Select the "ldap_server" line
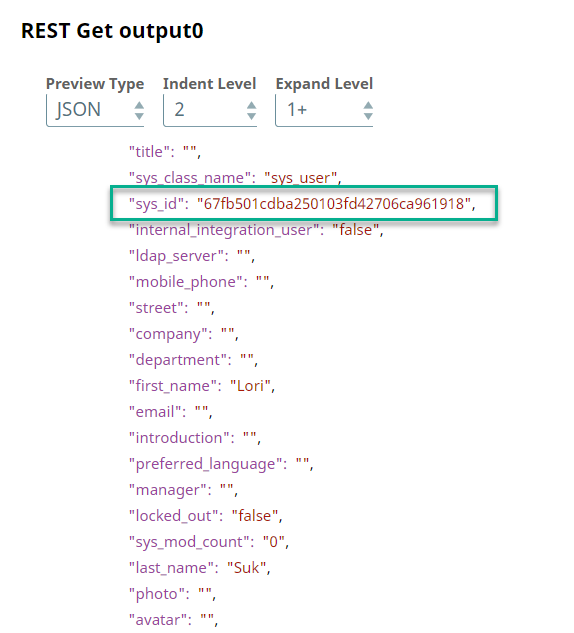 click(x=192, y=256)
